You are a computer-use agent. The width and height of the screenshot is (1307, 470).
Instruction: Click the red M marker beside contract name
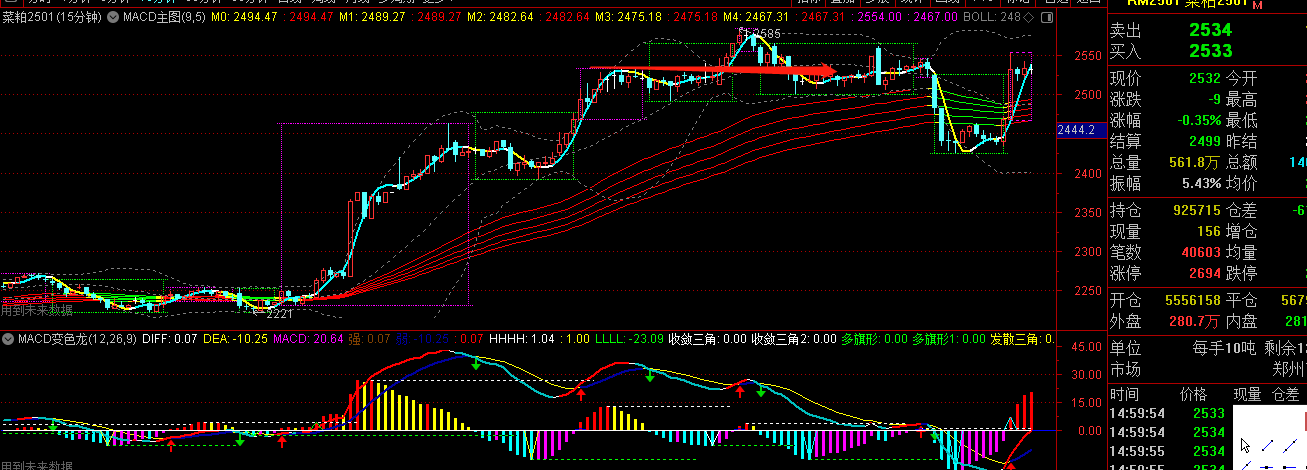tap(1258, 5)
